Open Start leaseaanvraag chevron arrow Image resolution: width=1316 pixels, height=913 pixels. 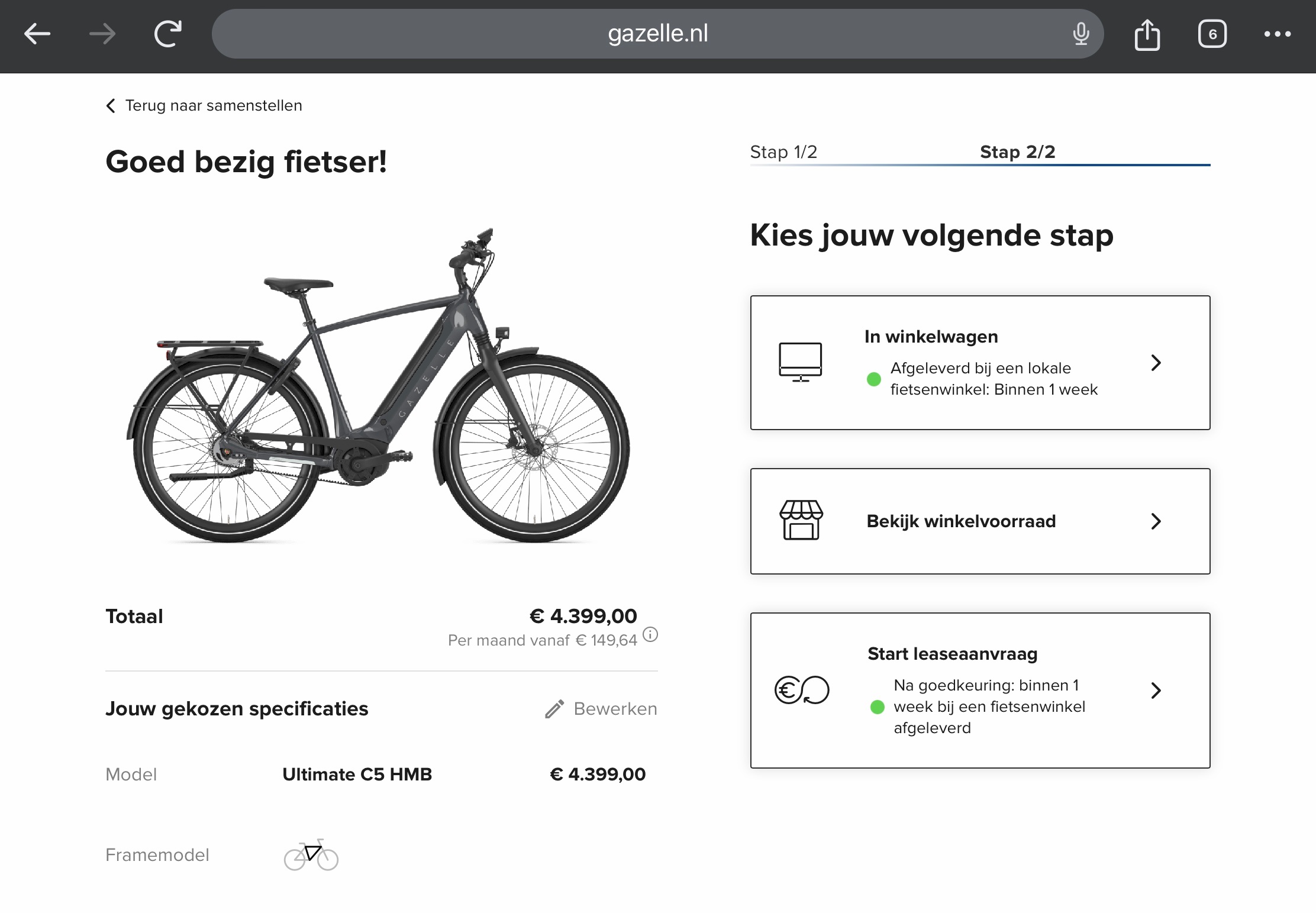coord(1156,691)
